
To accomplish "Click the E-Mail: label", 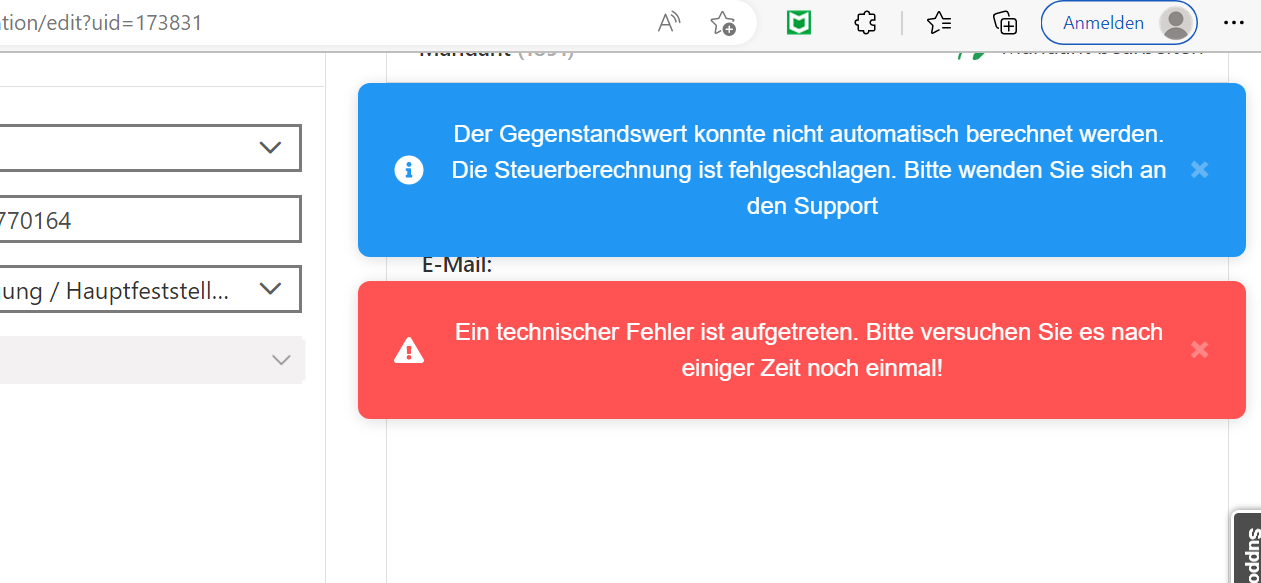I will pyautogui.click(x=457, y=266).
